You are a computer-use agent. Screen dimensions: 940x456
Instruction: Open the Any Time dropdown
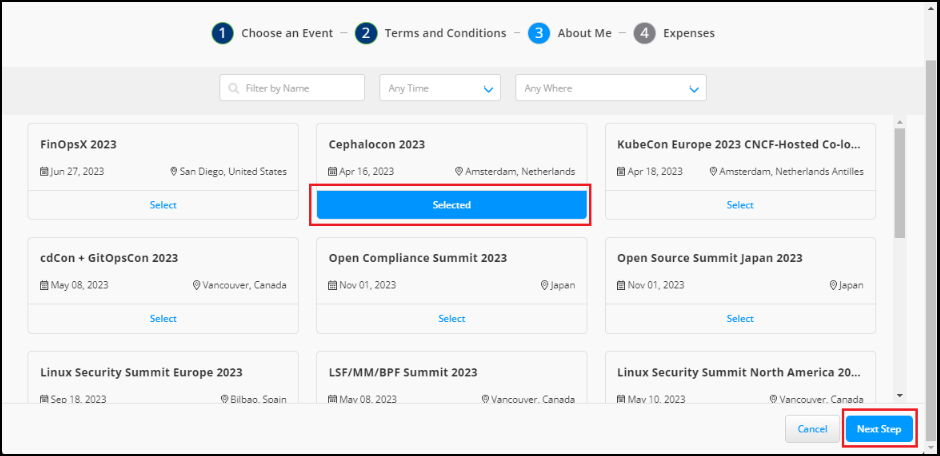tap(439, 89)
